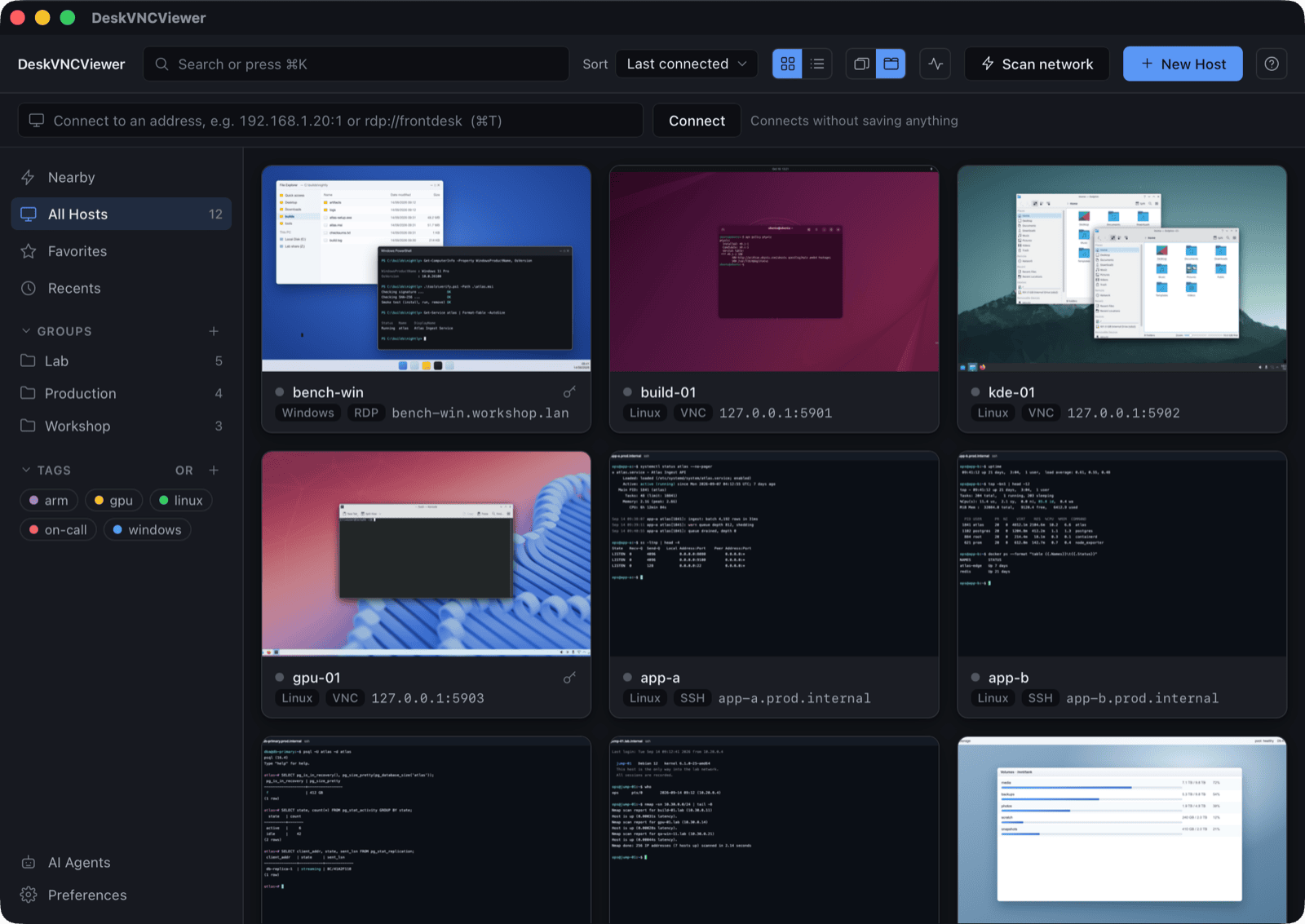Focus the Search hosts field
Image resolution: width=1305 pixels, height=924 pixels.
(x=356, y=64)
